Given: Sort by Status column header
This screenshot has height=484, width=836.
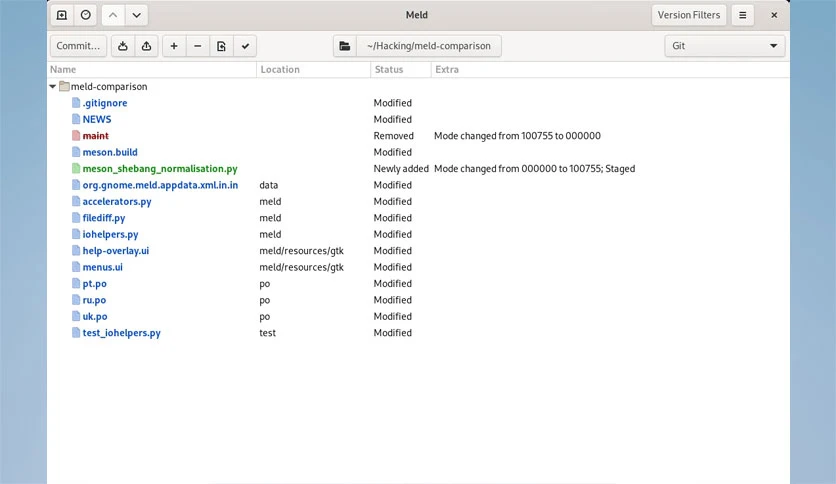Looking at the screenshot, I should coord(401,69).
